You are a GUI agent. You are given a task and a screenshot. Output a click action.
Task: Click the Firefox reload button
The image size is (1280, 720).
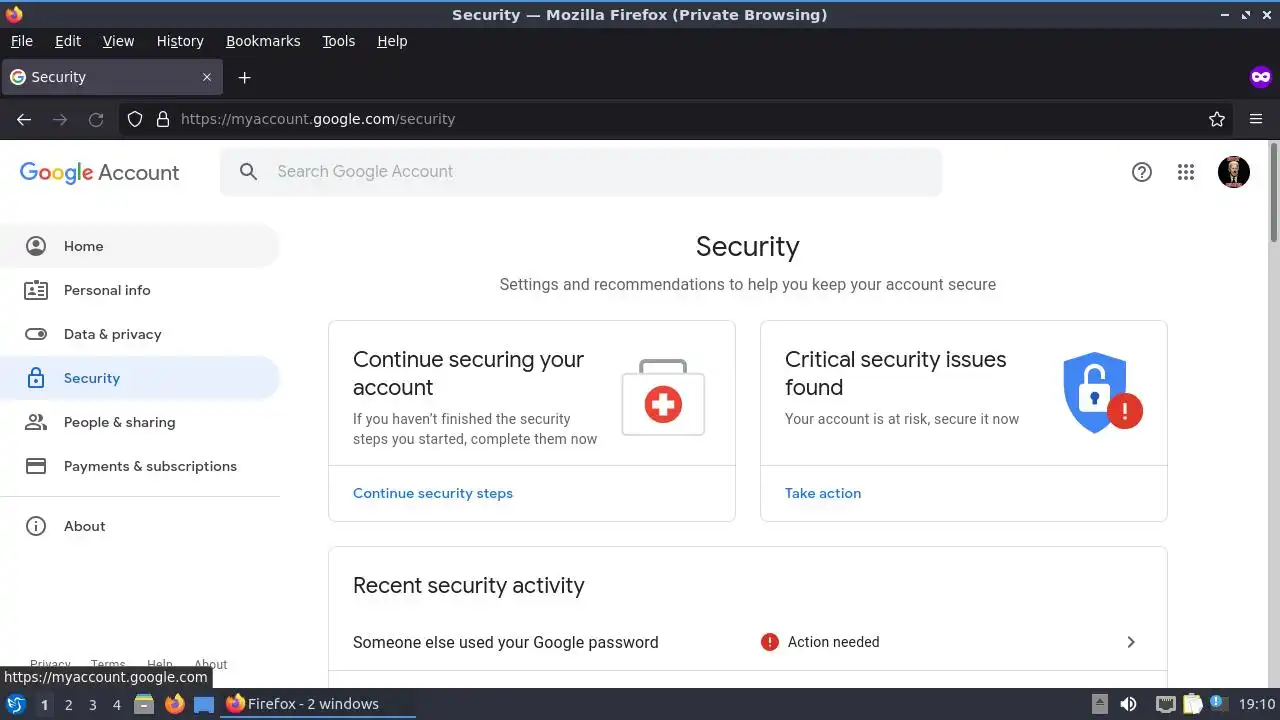(x=96, y=119)
